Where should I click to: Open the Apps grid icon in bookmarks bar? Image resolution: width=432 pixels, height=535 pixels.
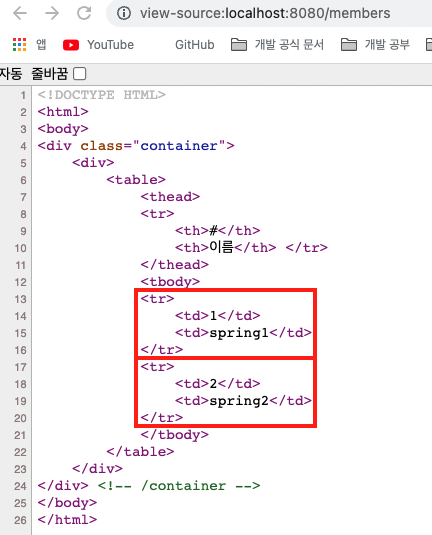[19, 44]
